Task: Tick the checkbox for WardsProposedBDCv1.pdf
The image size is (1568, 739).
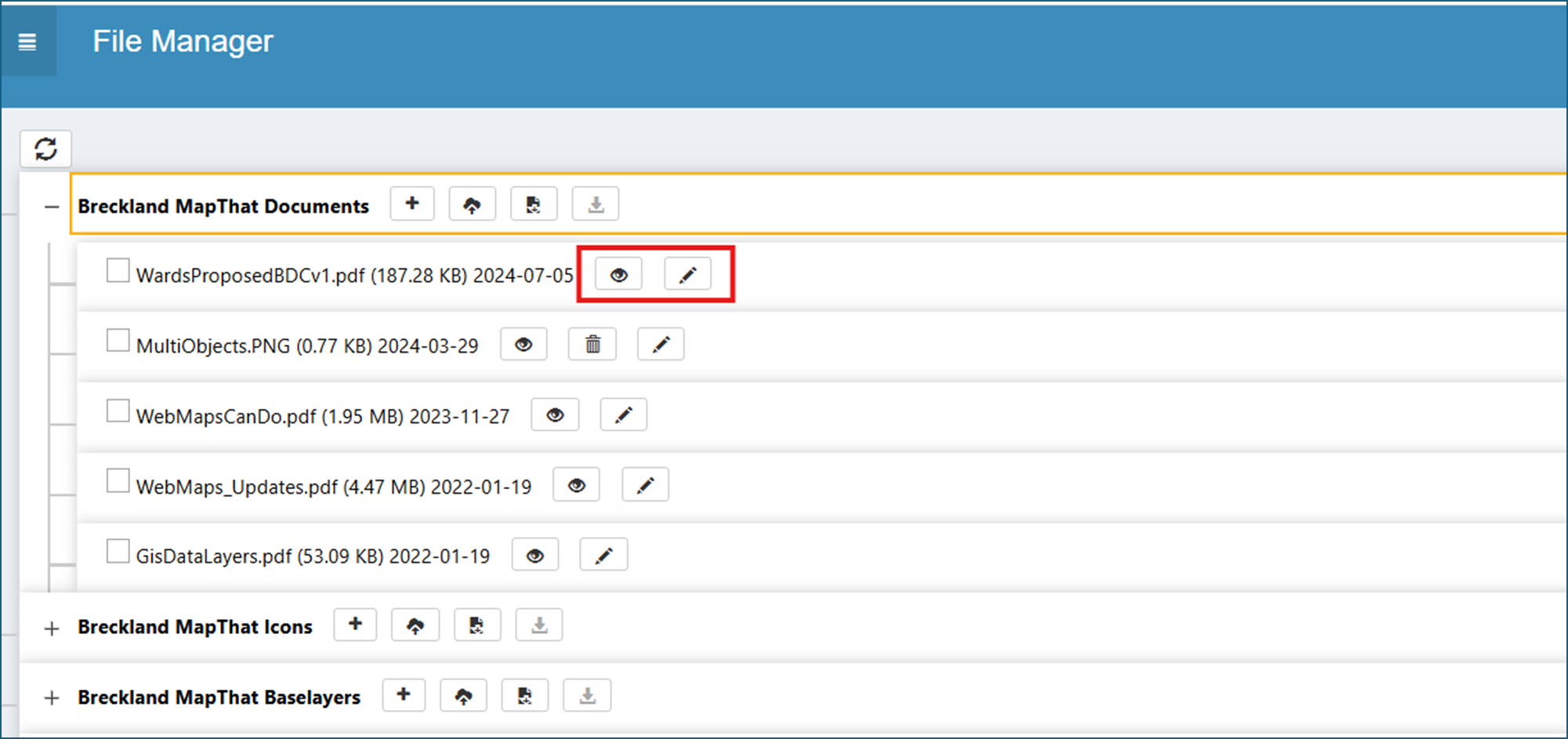Action: 118,270
